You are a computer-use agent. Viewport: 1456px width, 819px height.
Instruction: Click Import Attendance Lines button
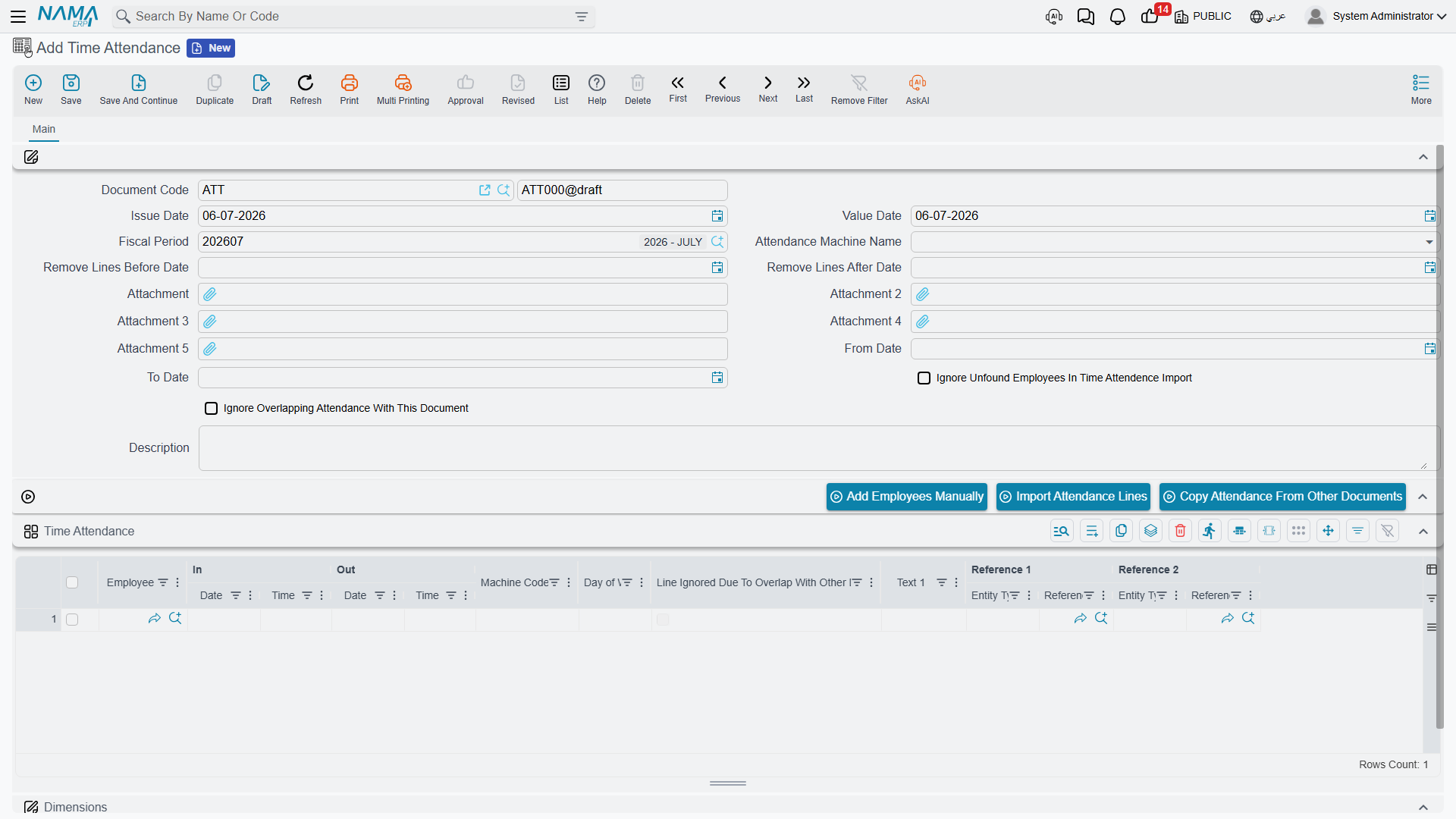point(1073,497)
